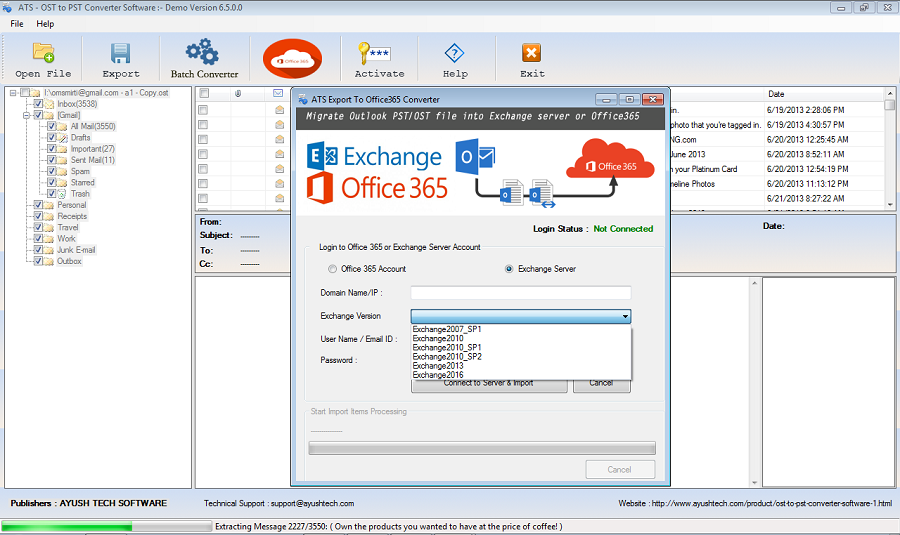The width and height of the screenshot is (900, 535).
Task: Uncheck the Spam folder checkbox
Action: coord(52,171)
